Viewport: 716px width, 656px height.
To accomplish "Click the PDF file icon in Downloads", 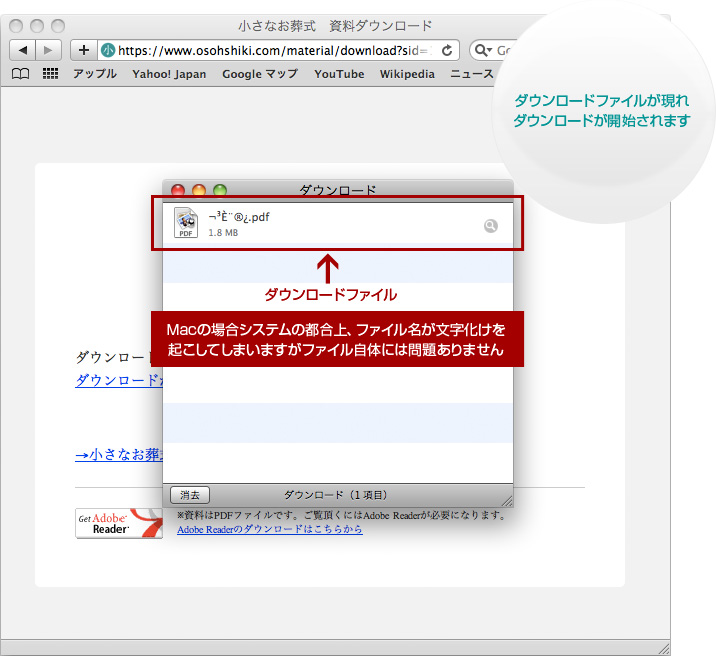I will click(x=186, y=223).
